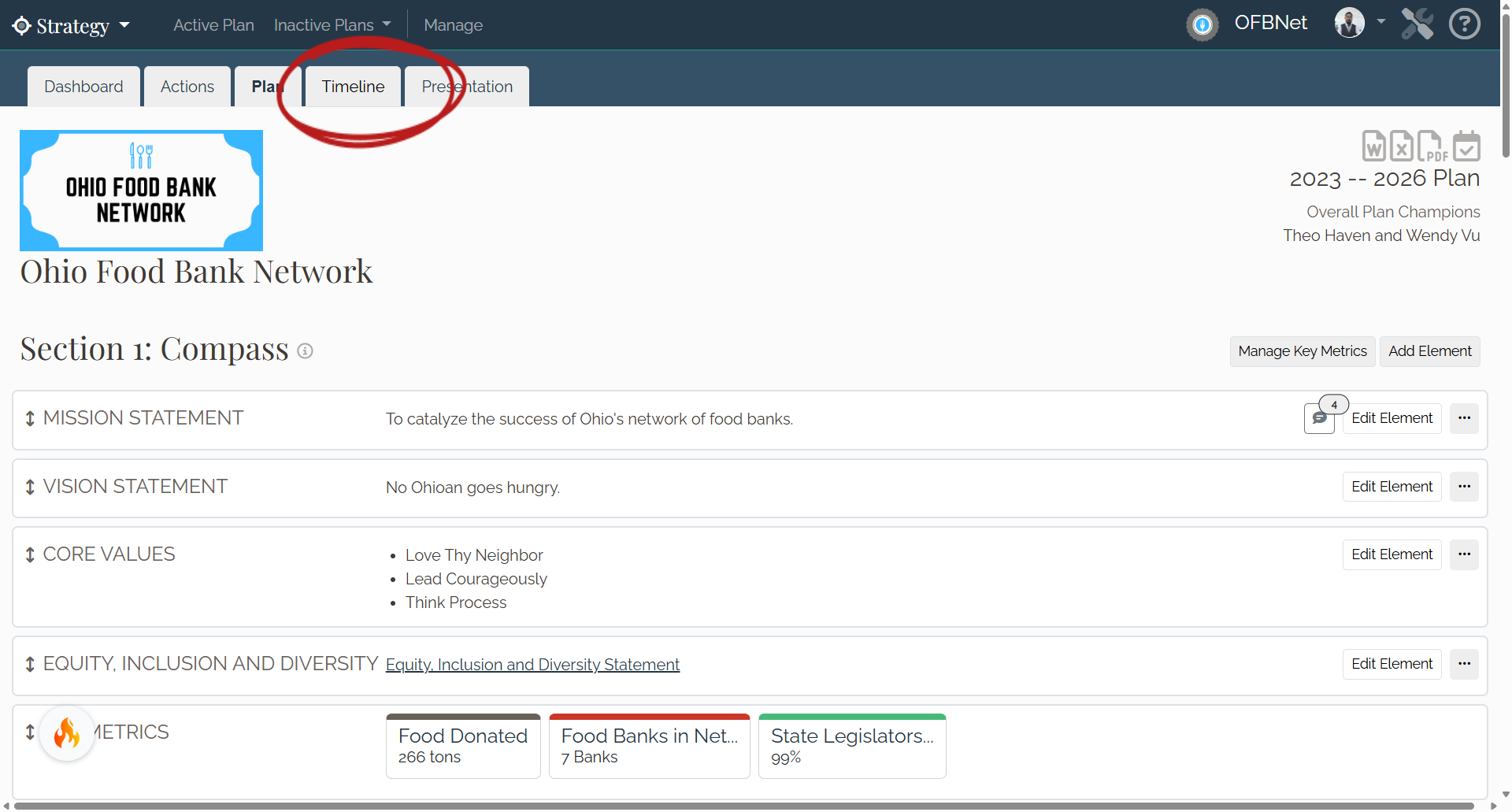Open Active Plan menu item
The image size is (1512, 812).
tap(213, 25)
